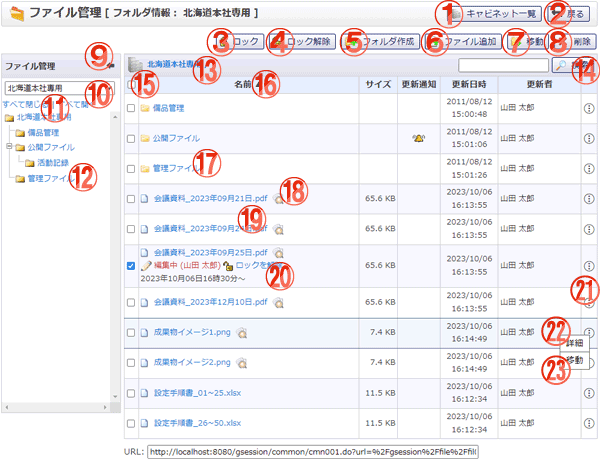Tick checkbox for 会議資料_2023年09月21日.pdf
The width and height of the screenshot is (600, 460).
click(x=131, y=199)
